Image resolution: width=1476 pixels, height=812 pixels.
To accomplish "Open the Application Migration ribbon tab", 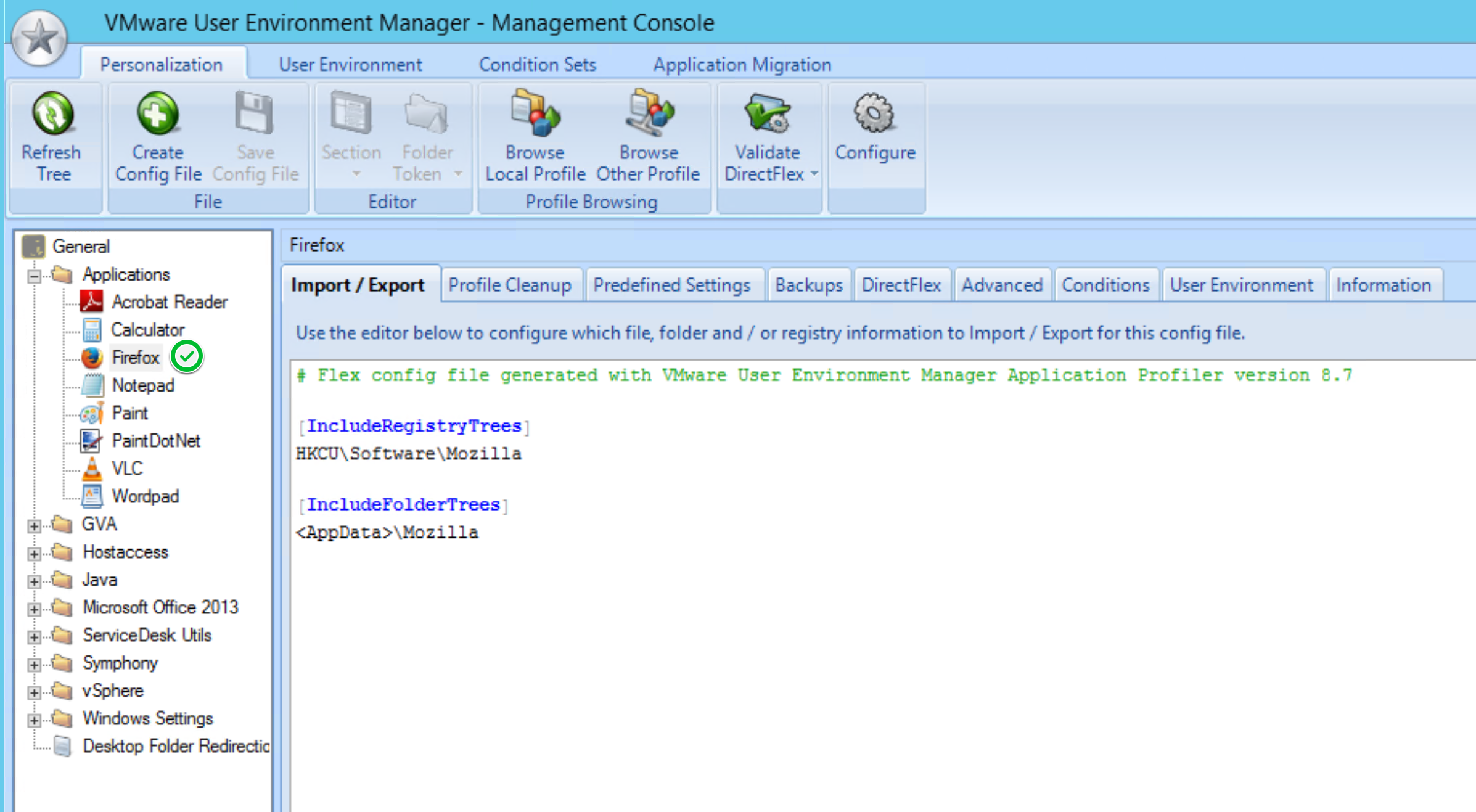I will 742,64.
